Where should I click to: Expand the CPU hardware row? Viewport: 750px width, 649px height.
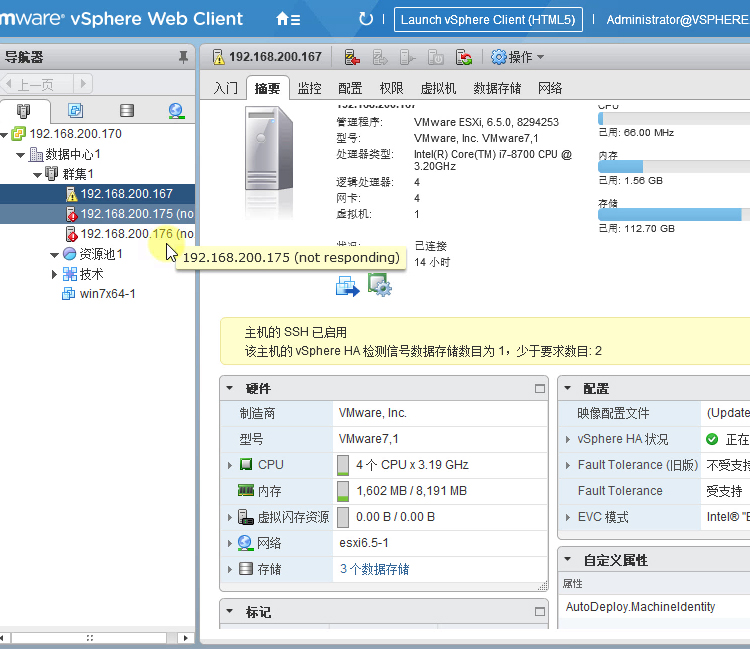230,465
